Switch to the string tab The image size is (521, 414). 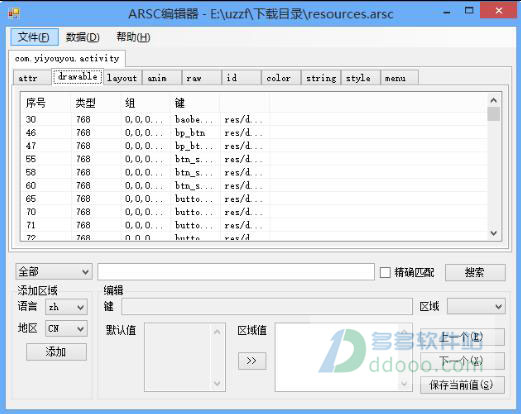(x=321, y=78)
